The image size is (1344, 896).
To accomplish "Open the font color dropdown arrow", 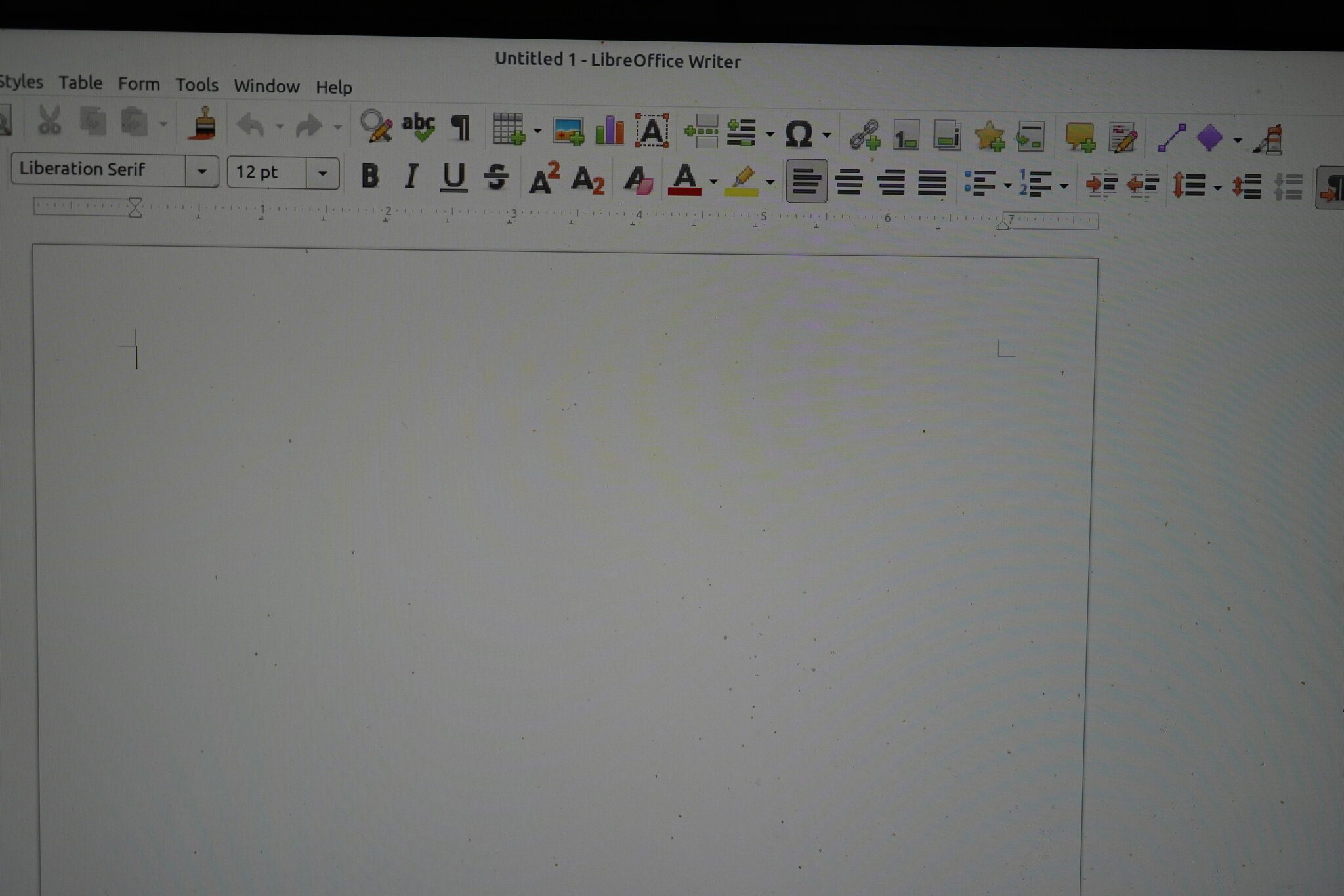I will pyautogui.click(x=713, y=182).
